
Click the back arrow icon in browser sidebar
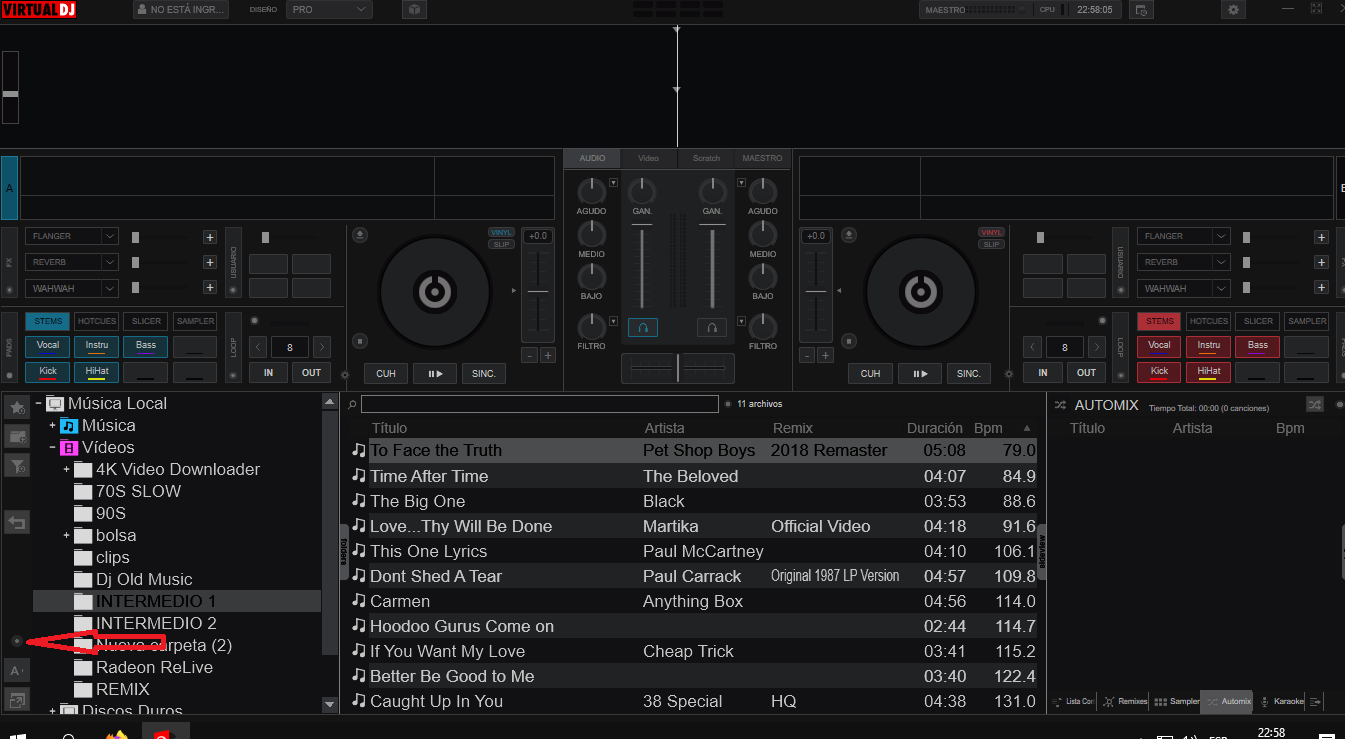tap(17, 522)
